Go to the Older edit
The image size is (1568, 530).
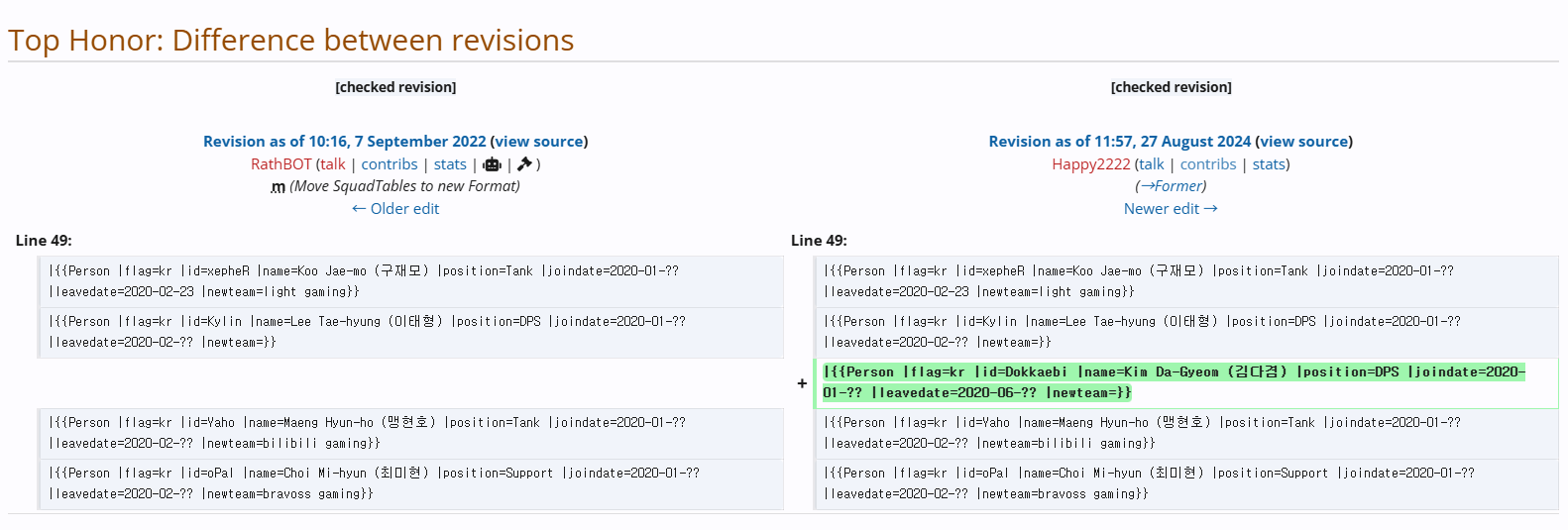[x=395, y=209]
